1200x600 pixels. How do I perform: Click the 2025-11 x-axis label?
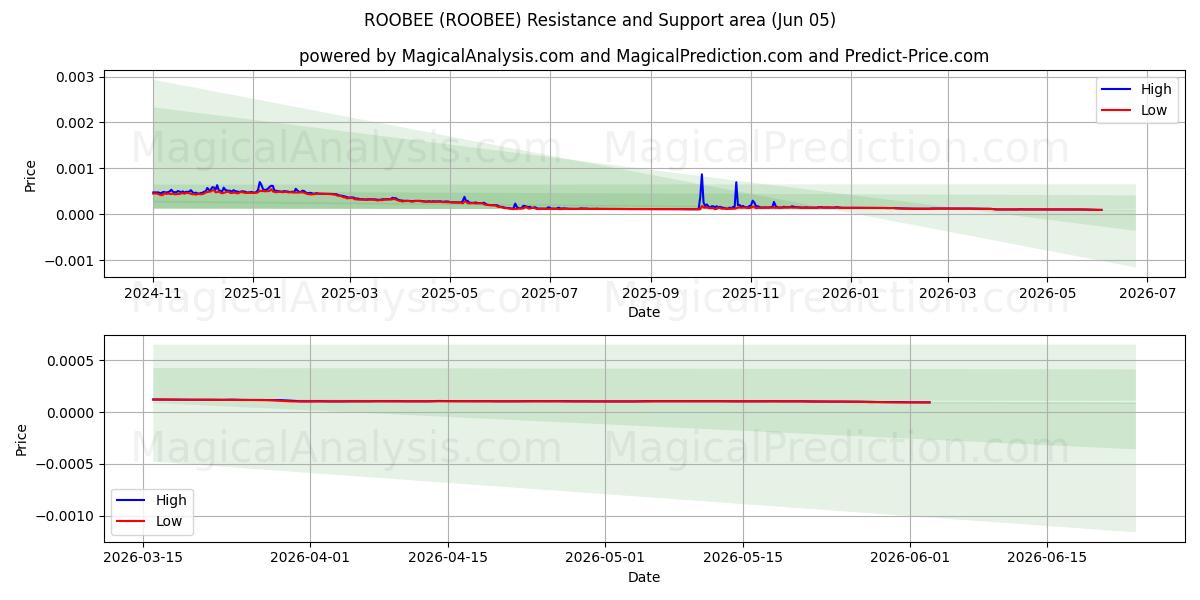[x=750, y=294]
